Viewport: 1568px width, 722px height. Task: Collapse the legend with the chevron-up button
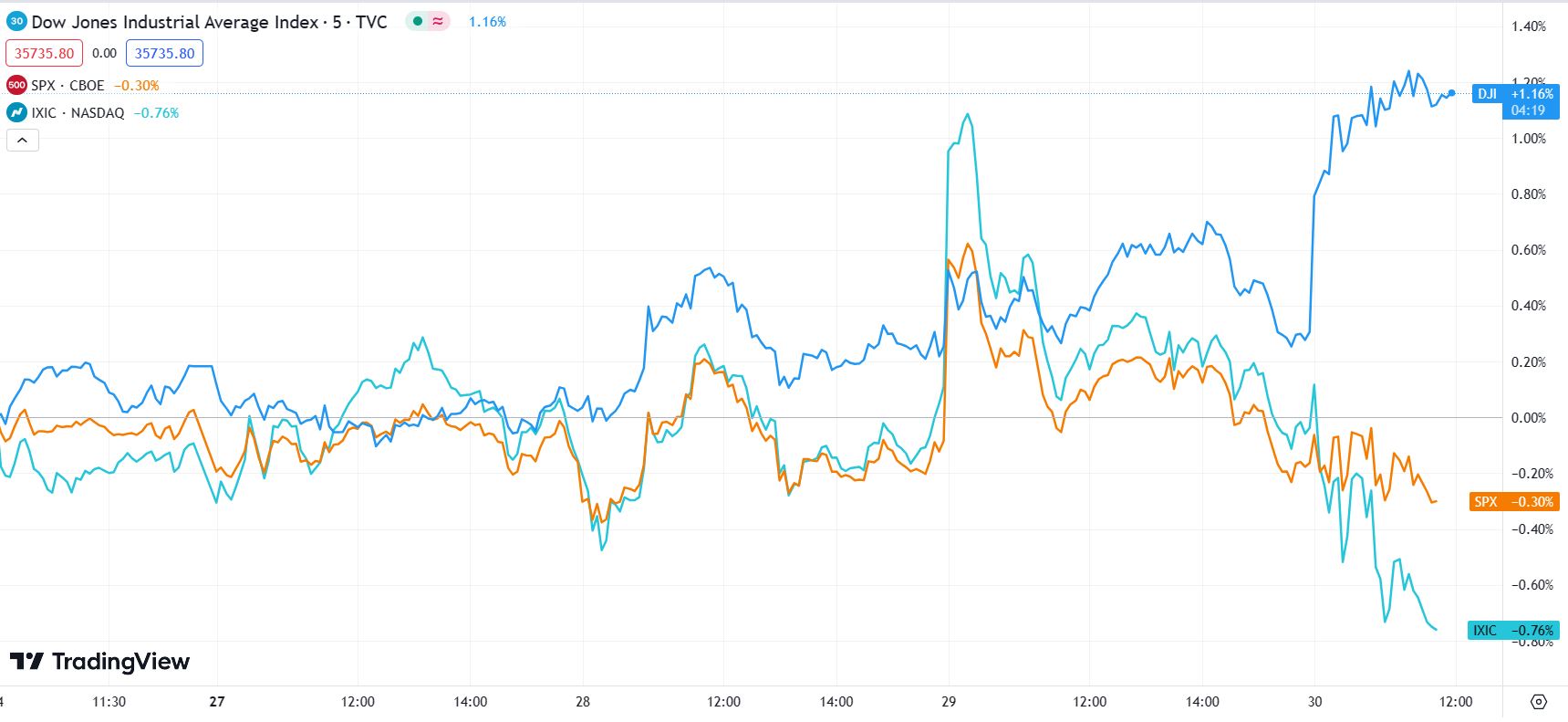pos(23,141)
